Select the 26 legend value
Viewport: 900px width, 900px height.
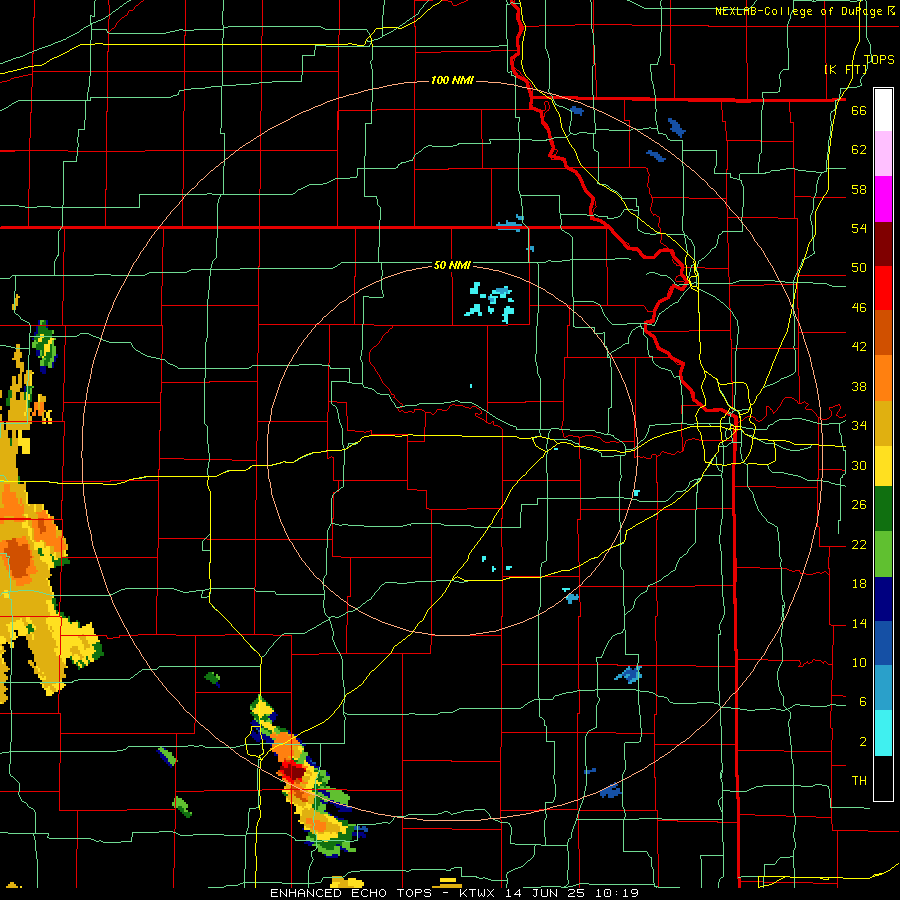click(x=859, y=505)
